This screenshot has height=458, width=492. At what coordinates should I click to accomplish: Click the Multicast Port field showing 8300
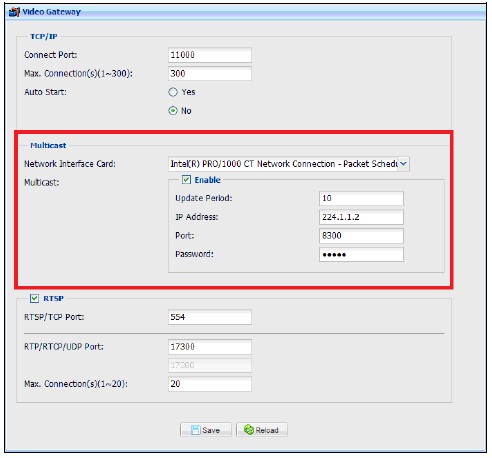click(x=361, y=236)
